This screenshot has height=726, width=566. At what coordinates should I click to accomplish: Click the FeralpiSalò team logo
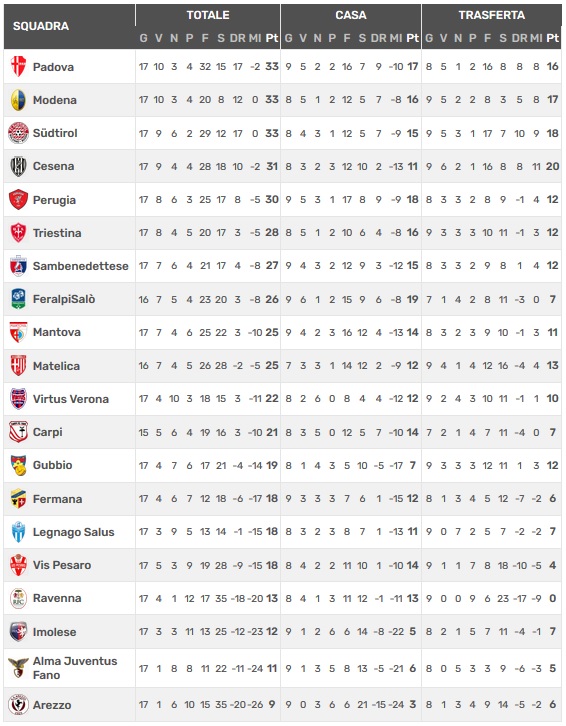click(x=19, y=299)
